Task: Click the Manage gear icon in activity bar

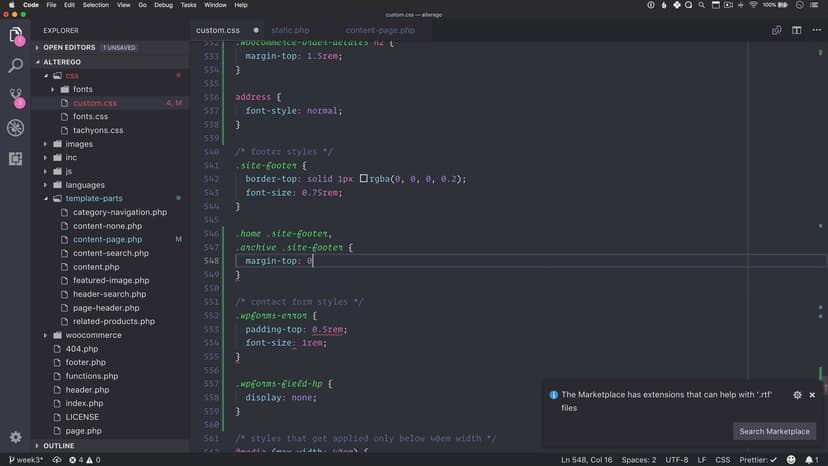Action: click(x=15, y=437)
